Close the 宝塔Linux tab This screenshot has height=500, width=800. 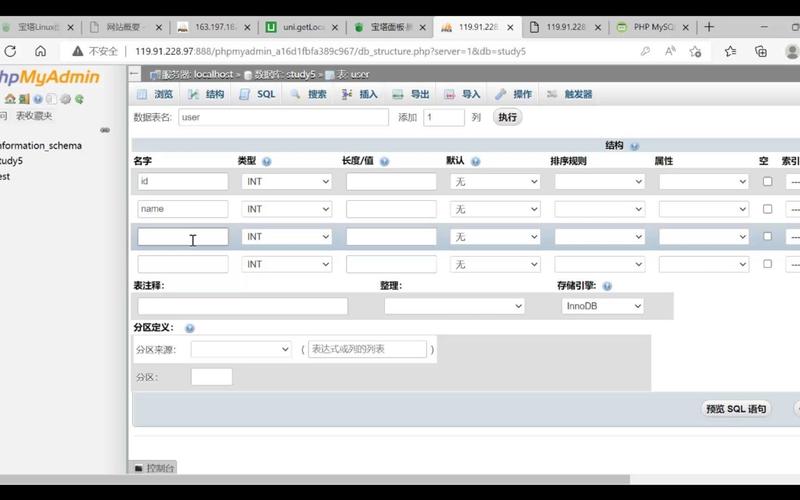pos(70,28)
